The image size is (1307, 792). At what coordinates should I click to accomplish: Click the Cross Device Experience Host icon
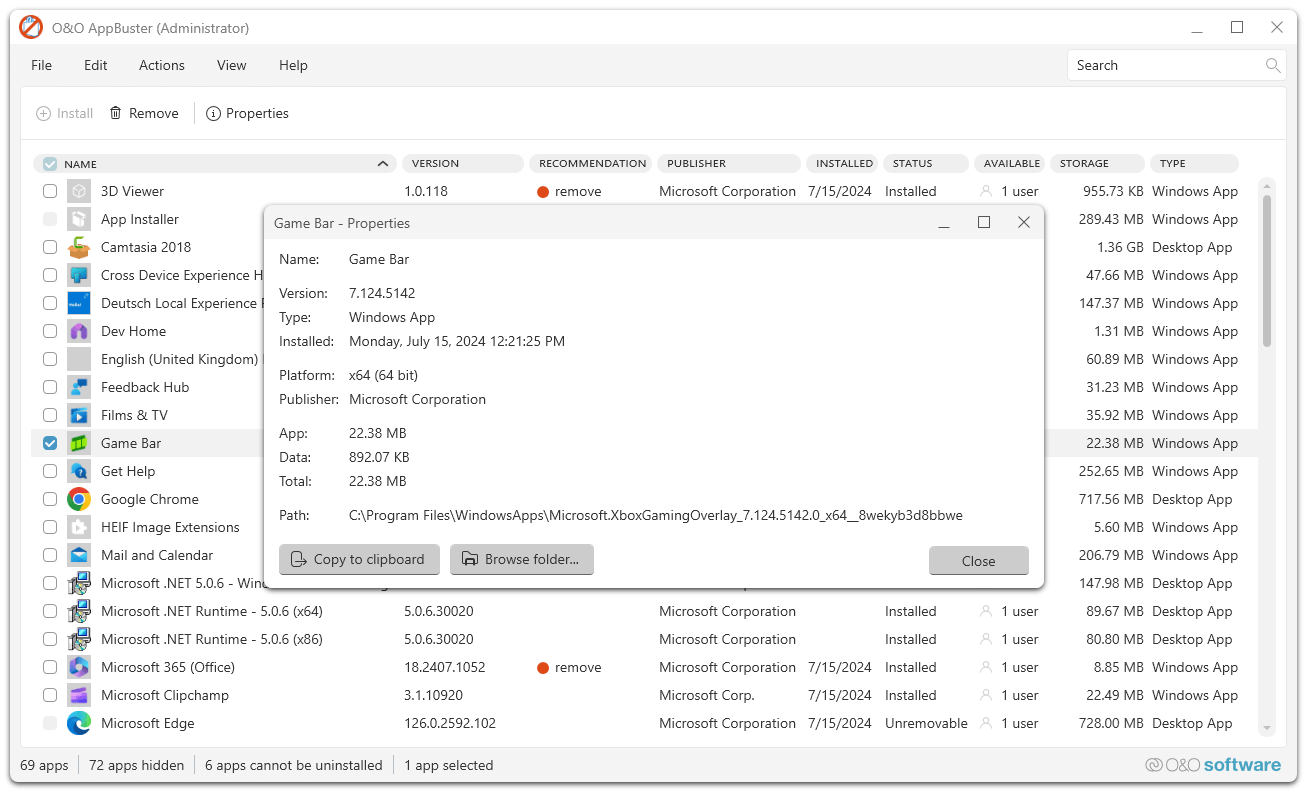point(79,275)
